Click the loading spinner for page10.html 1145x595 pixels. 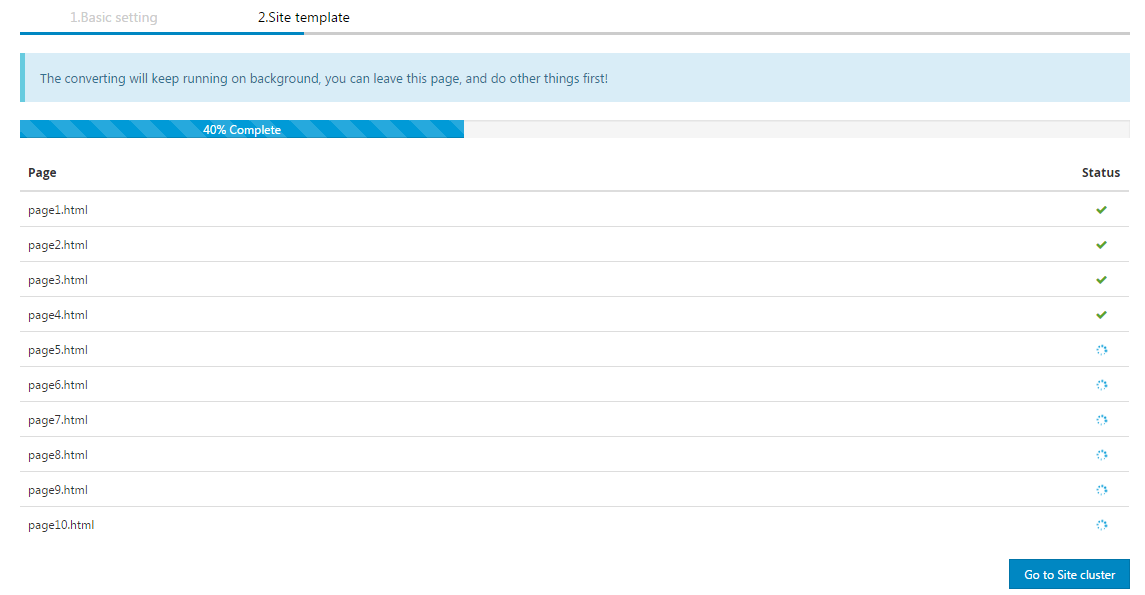click(1101, 525)
